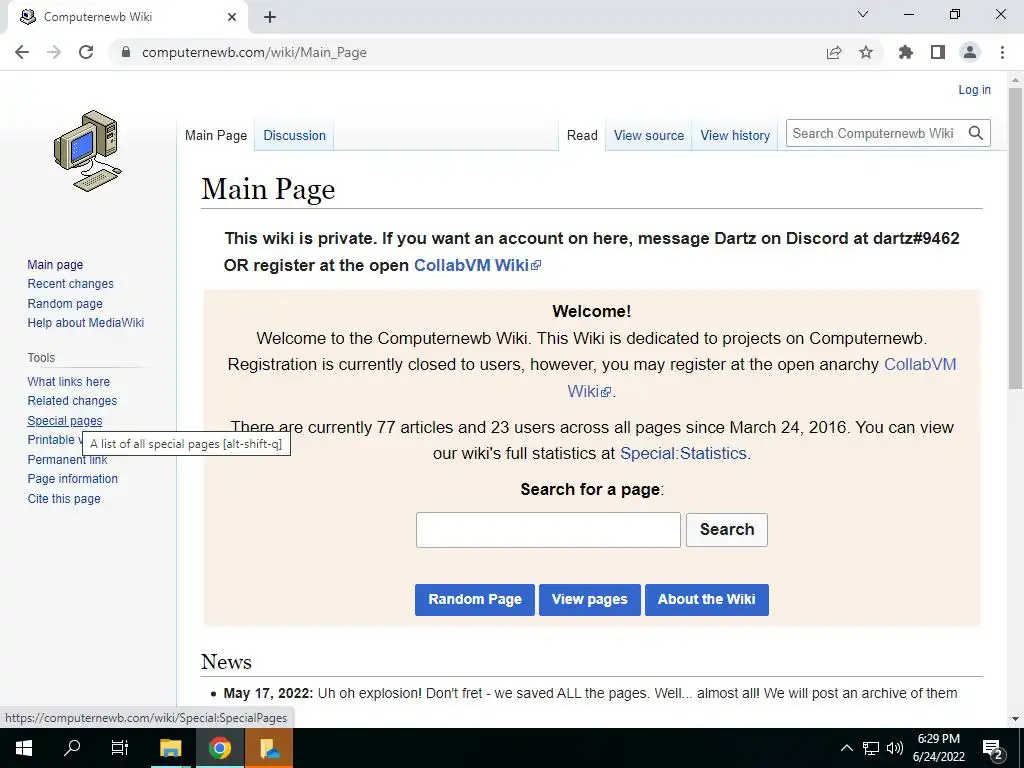Open Task View on the taskbar
1024x768 pixels.
pyautogui.click(x=120, y=748)
